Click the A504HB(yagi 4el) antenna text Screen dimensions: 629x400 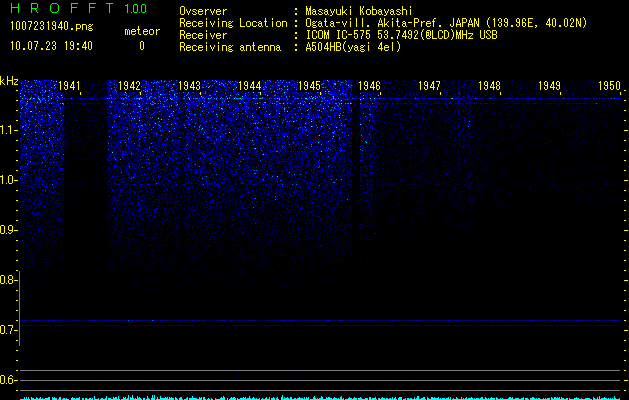click(x=353, y=47)
